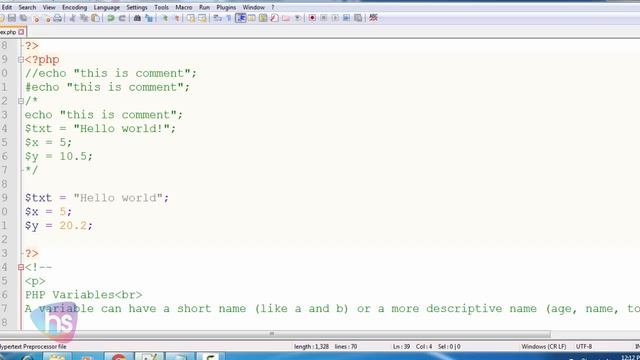Click the Close All toolbar icon
Image resolution: width=640 pixels, height=360 pixels.
[47, 18]
